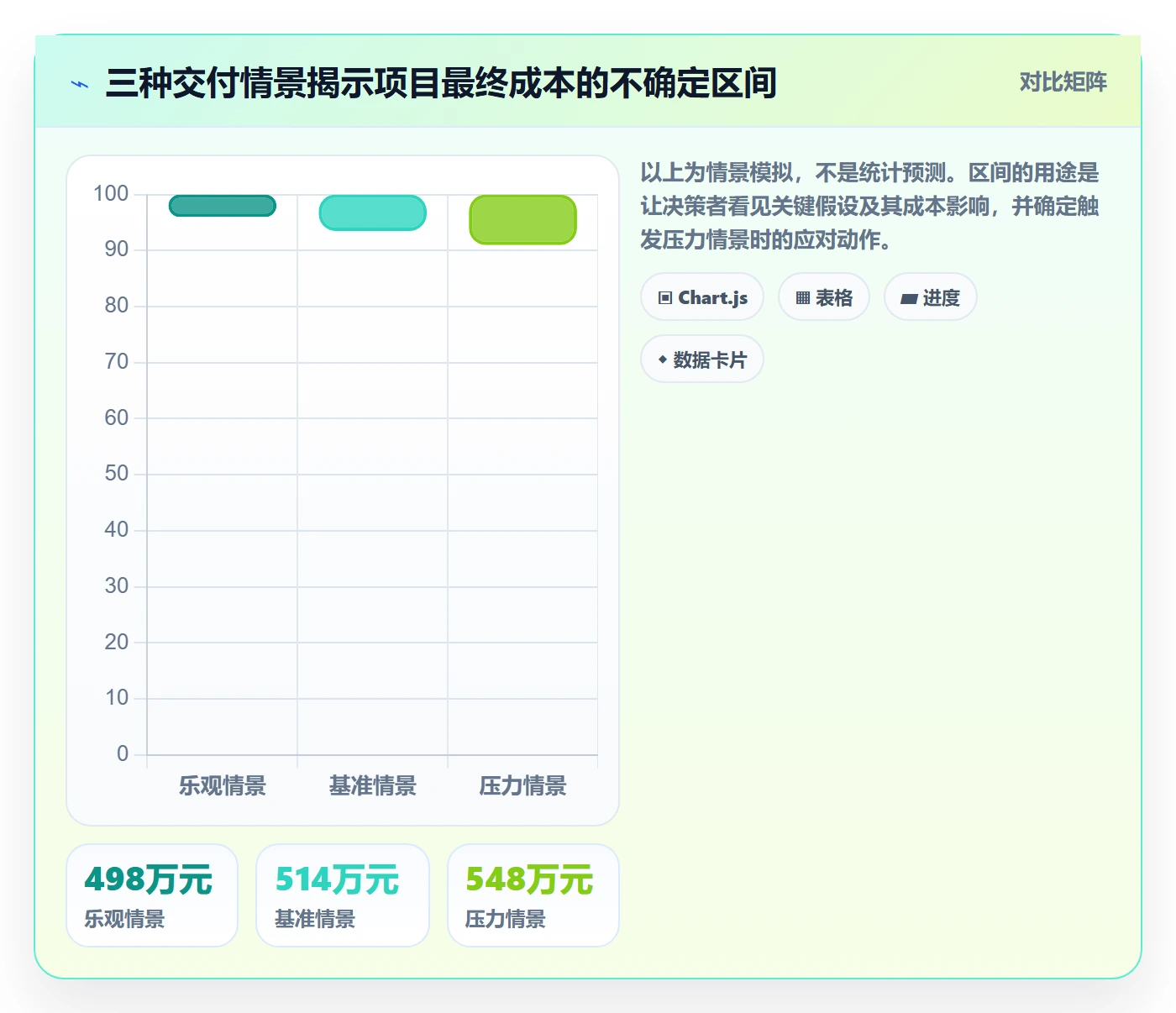Click the bar icon in the 进度 chip
This screenshot has width=1176, height=1013.
tap(909, 298)
